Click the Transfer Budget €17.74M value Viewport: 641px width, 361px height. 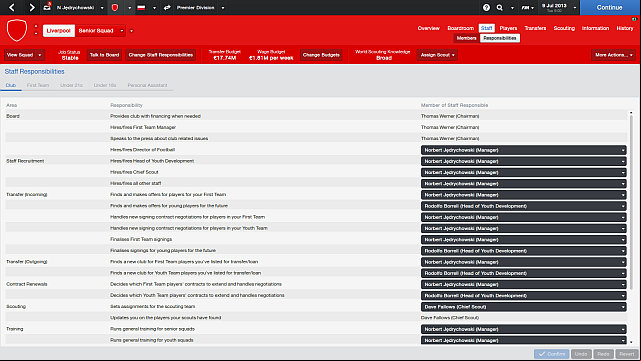click(224, 58)
